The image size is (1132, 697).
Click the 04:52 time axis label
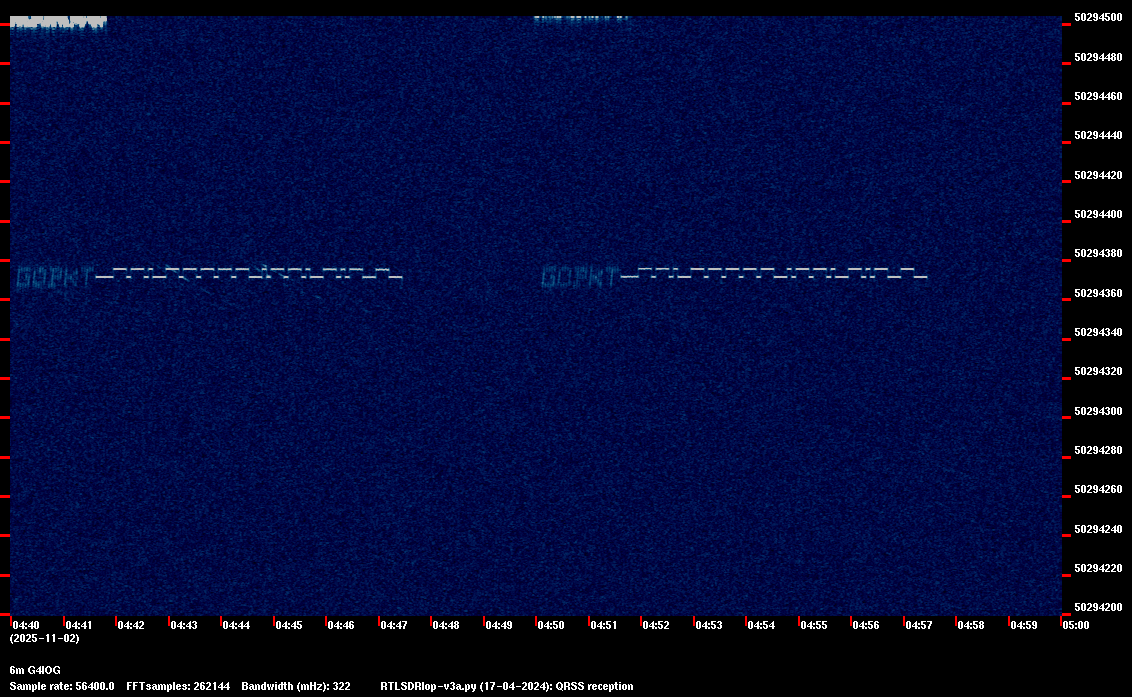pos(656,625)
